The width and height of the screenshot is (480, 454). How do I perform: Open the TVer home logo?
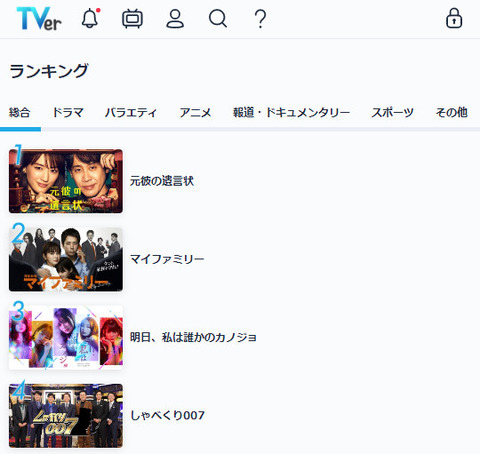[x=39, y=19]
